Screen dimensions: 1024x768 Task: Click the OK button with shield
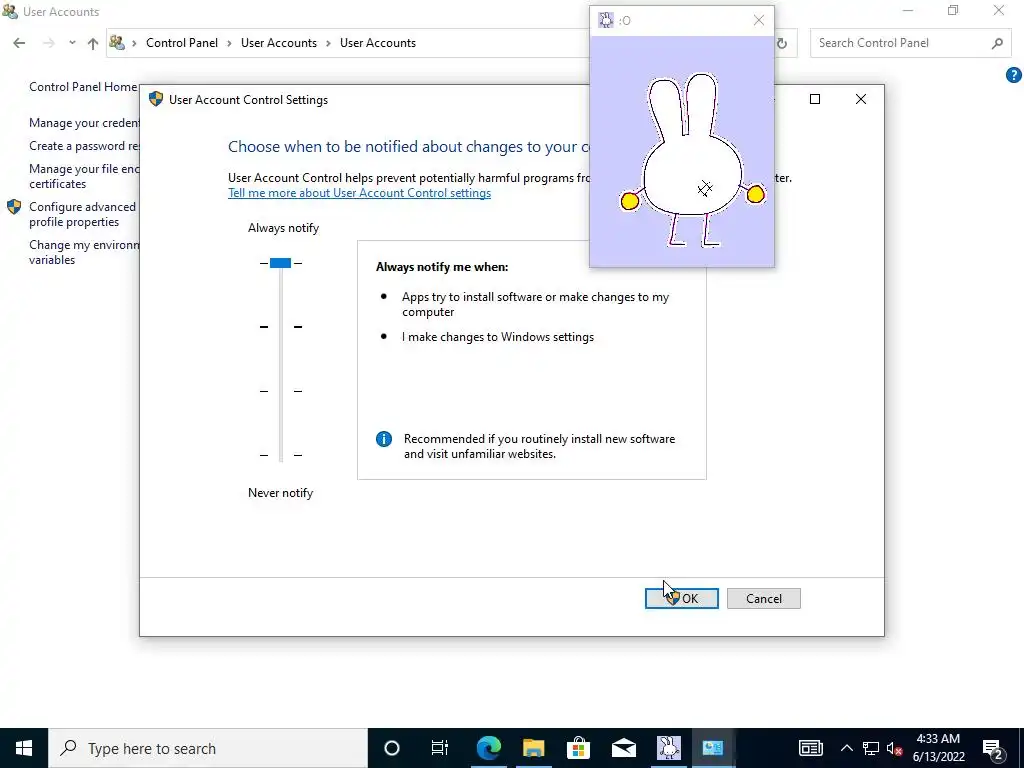click(x=682, y=598)
